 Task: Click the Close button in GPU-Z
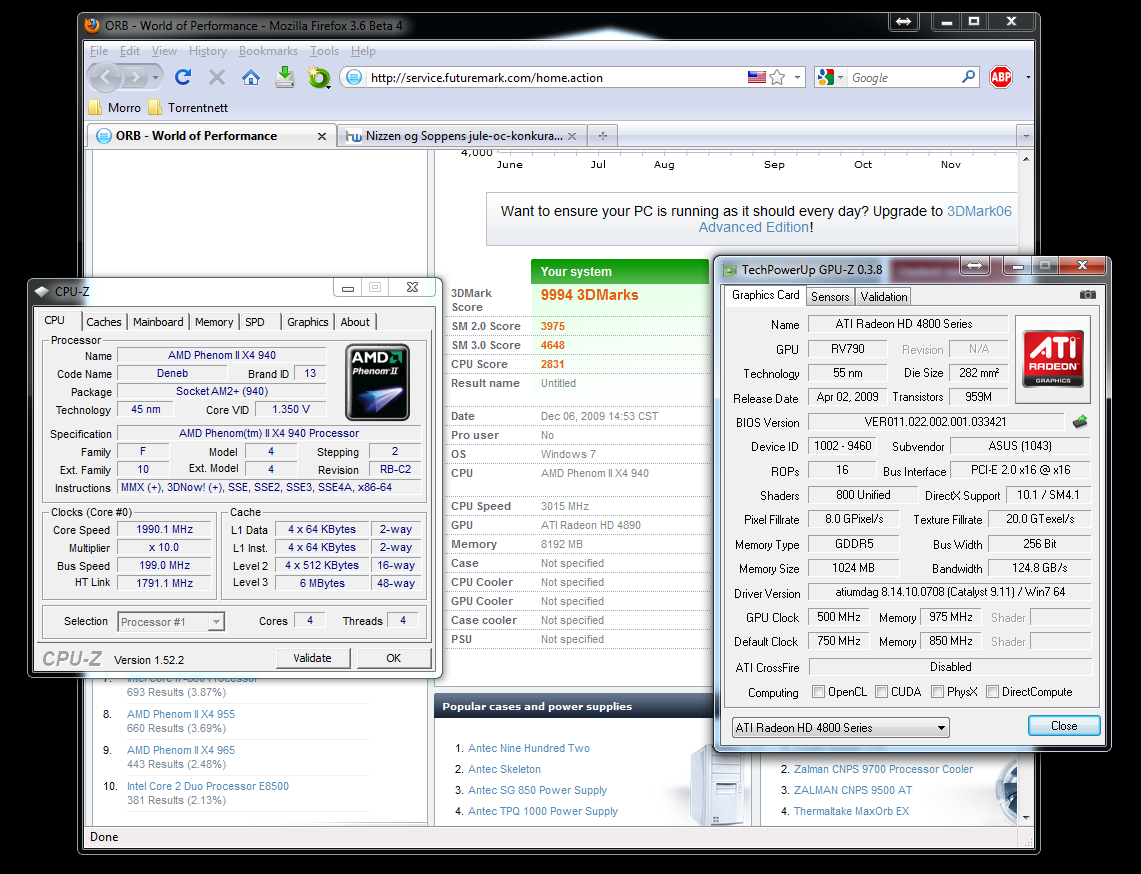coord(1064,726)
